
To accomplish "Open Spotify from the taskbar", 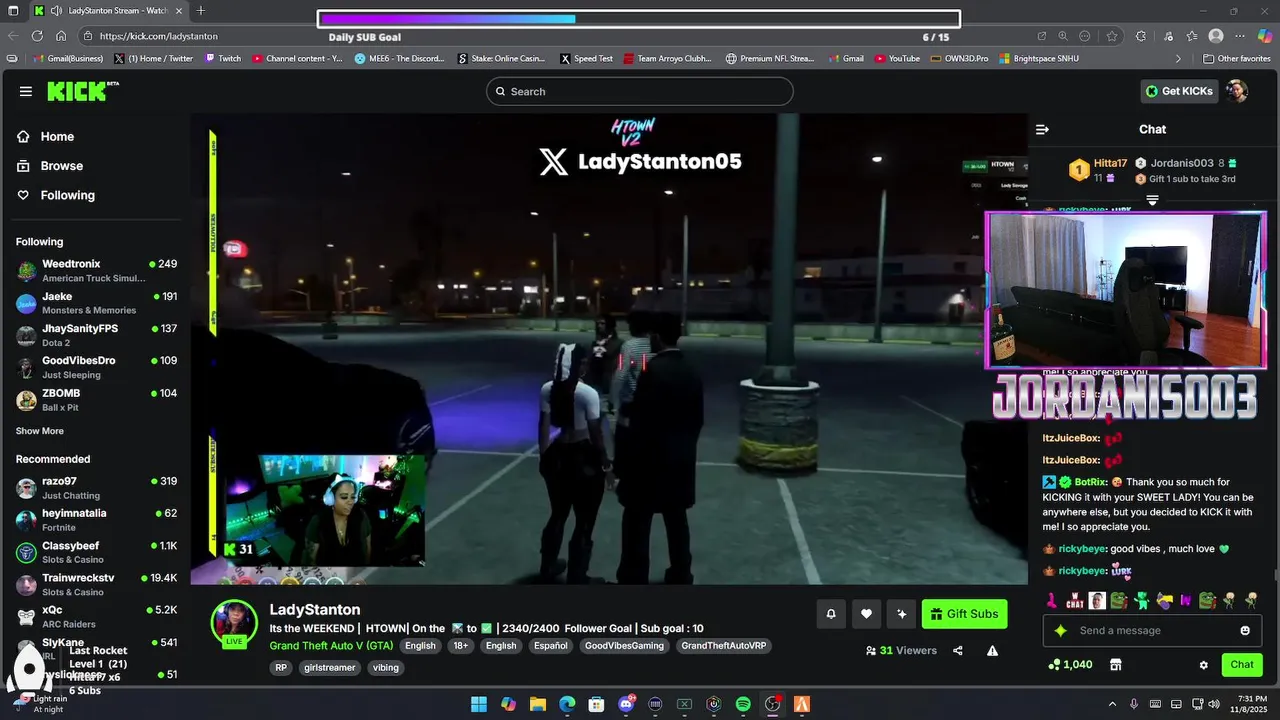I will click(743, 704).
